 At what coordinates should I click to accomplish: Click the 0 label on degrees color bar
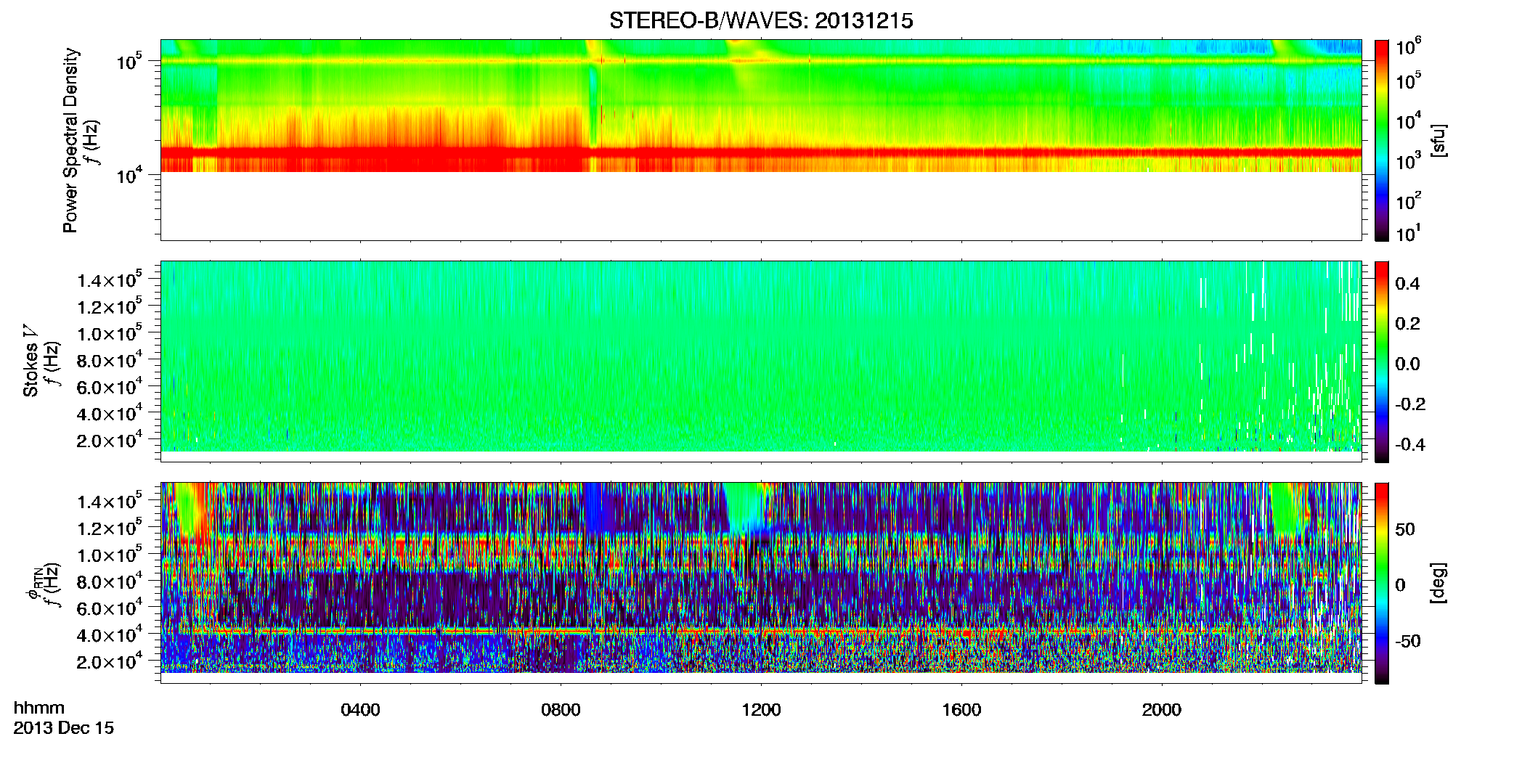[x=1401, y=585]
